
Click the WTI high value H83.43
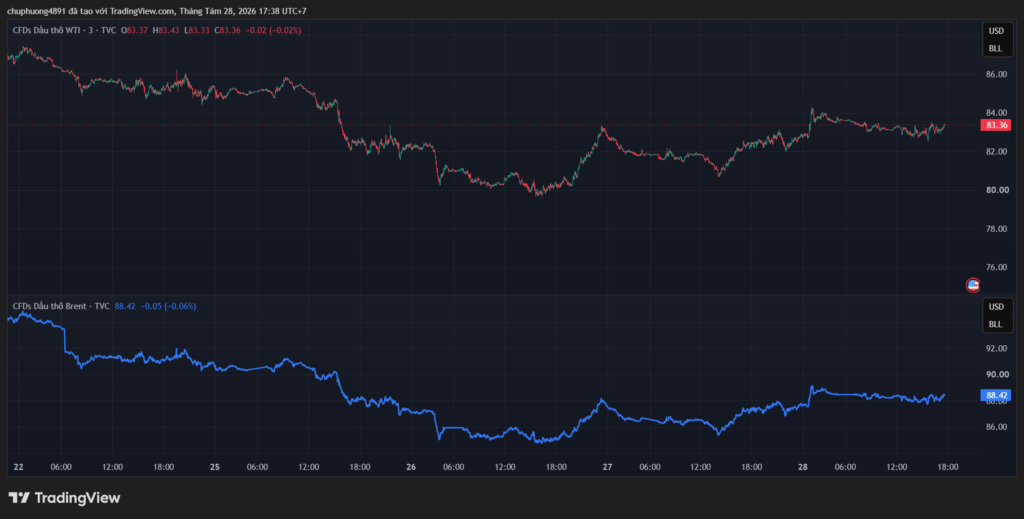tap(166, 30)
